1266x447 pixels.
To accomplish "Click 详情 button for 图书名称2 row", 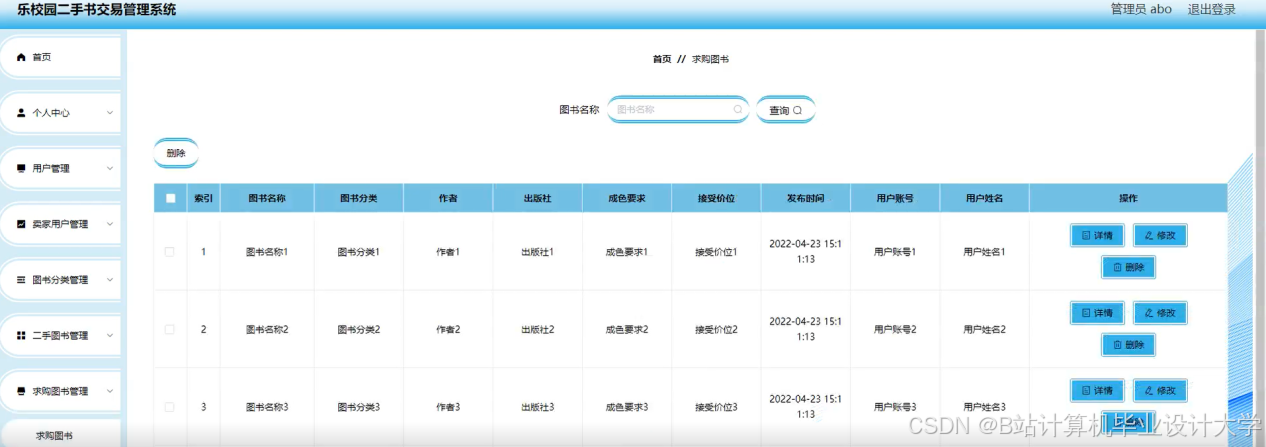I will pos(1097,313).
